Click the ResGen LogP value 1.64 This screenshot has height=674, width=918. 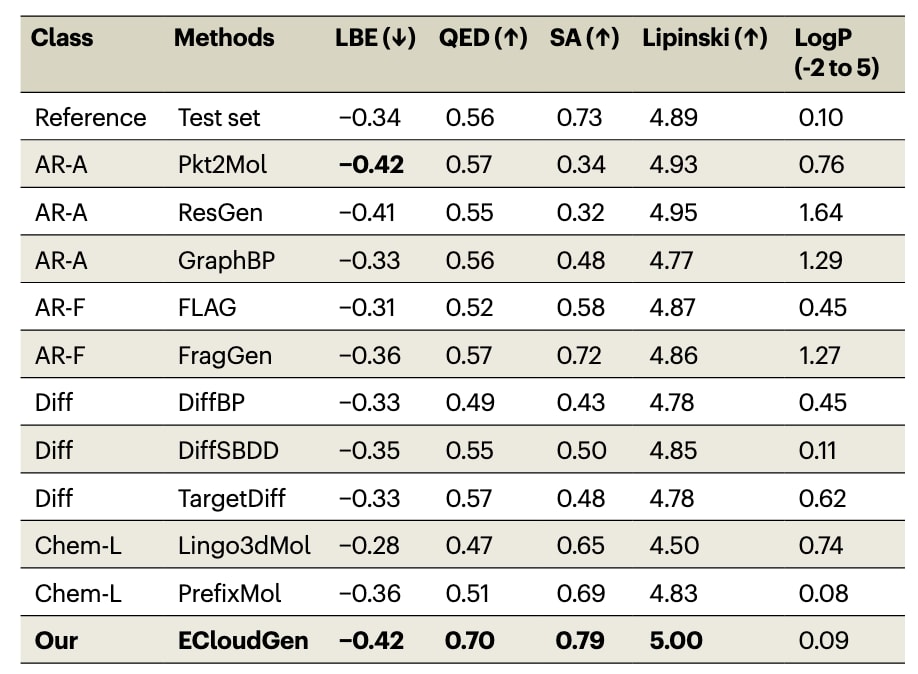pos(820,212)
